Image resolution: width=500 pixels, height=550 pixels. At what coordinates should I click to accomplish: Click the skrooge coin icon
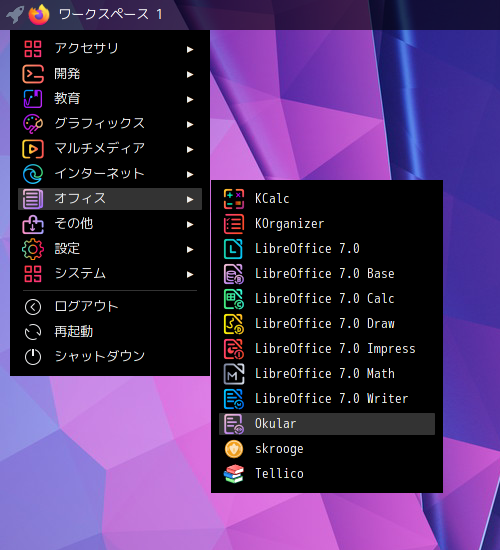234,449
